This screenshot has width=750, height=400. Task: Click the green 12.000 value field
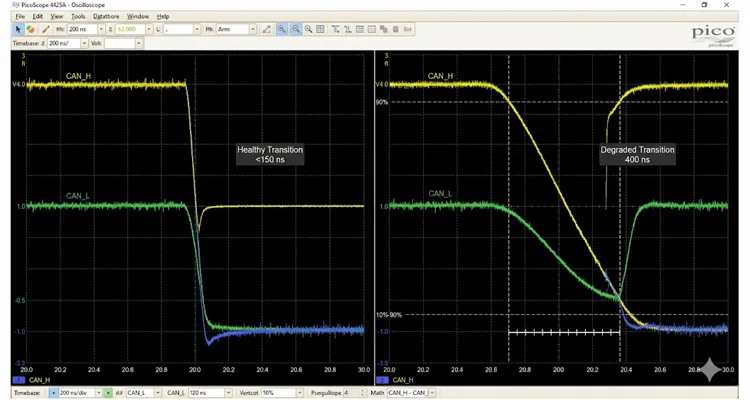(130, 29)
